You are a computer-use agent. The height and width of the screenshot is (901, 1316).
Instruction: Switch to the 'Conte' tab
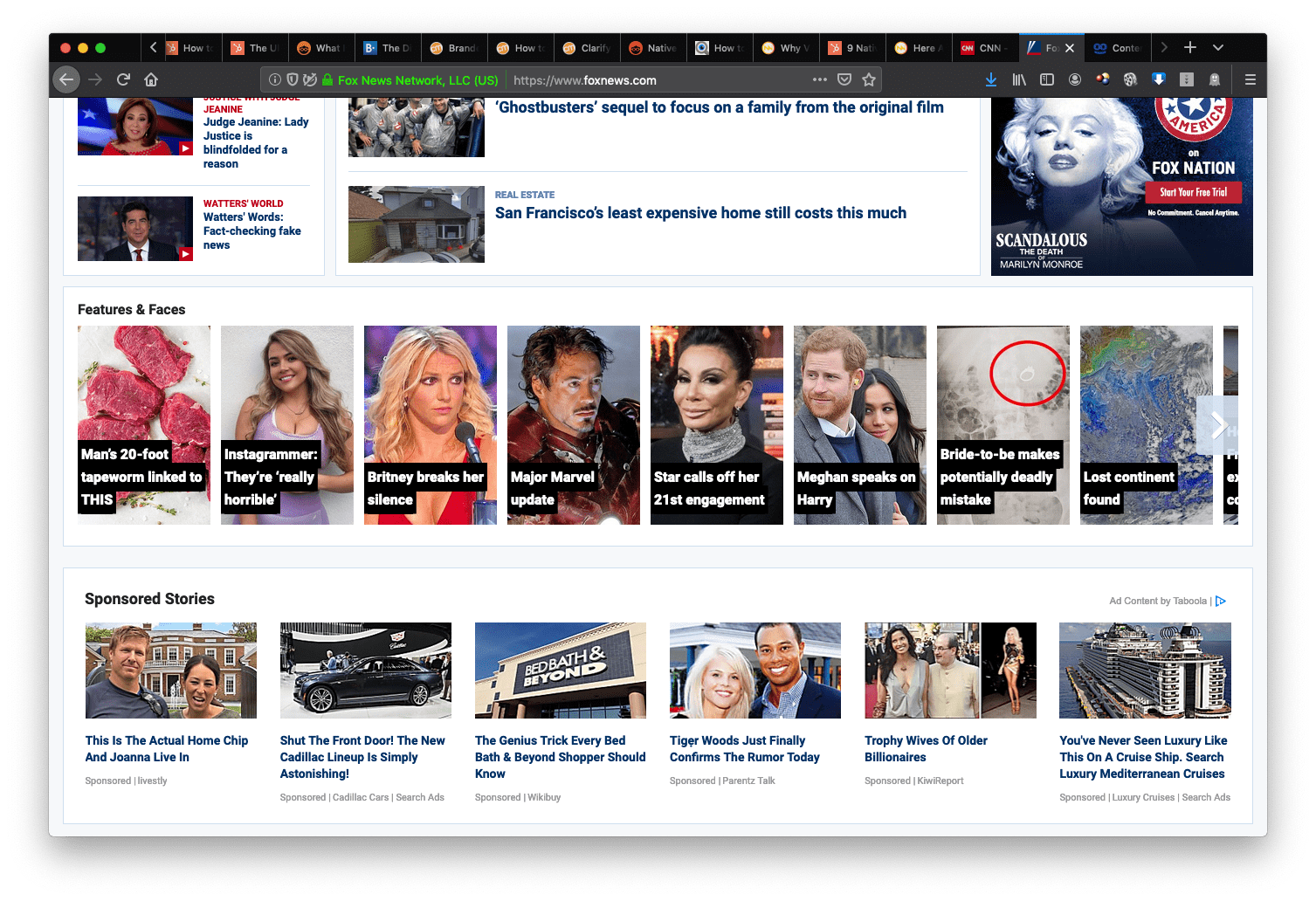click(1117, 48)
